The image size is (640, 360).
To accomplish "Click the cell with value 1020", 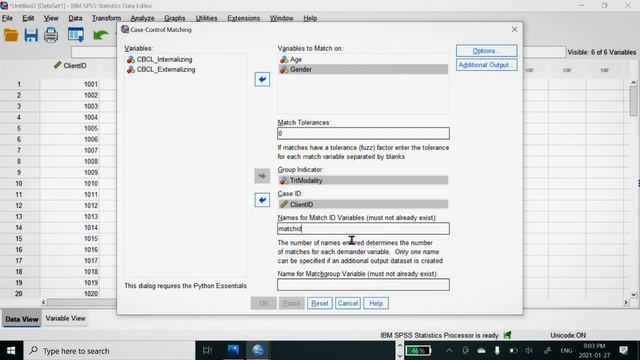I will point(70,293).
